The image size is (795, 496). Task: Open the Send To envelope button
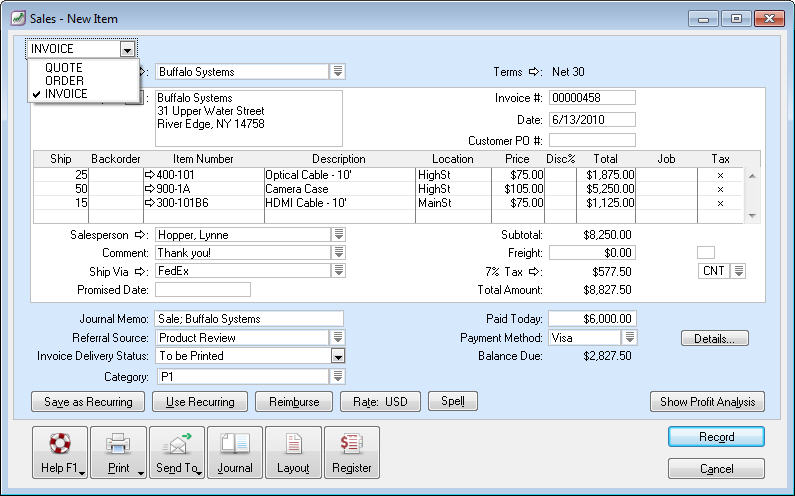point(177,452)
